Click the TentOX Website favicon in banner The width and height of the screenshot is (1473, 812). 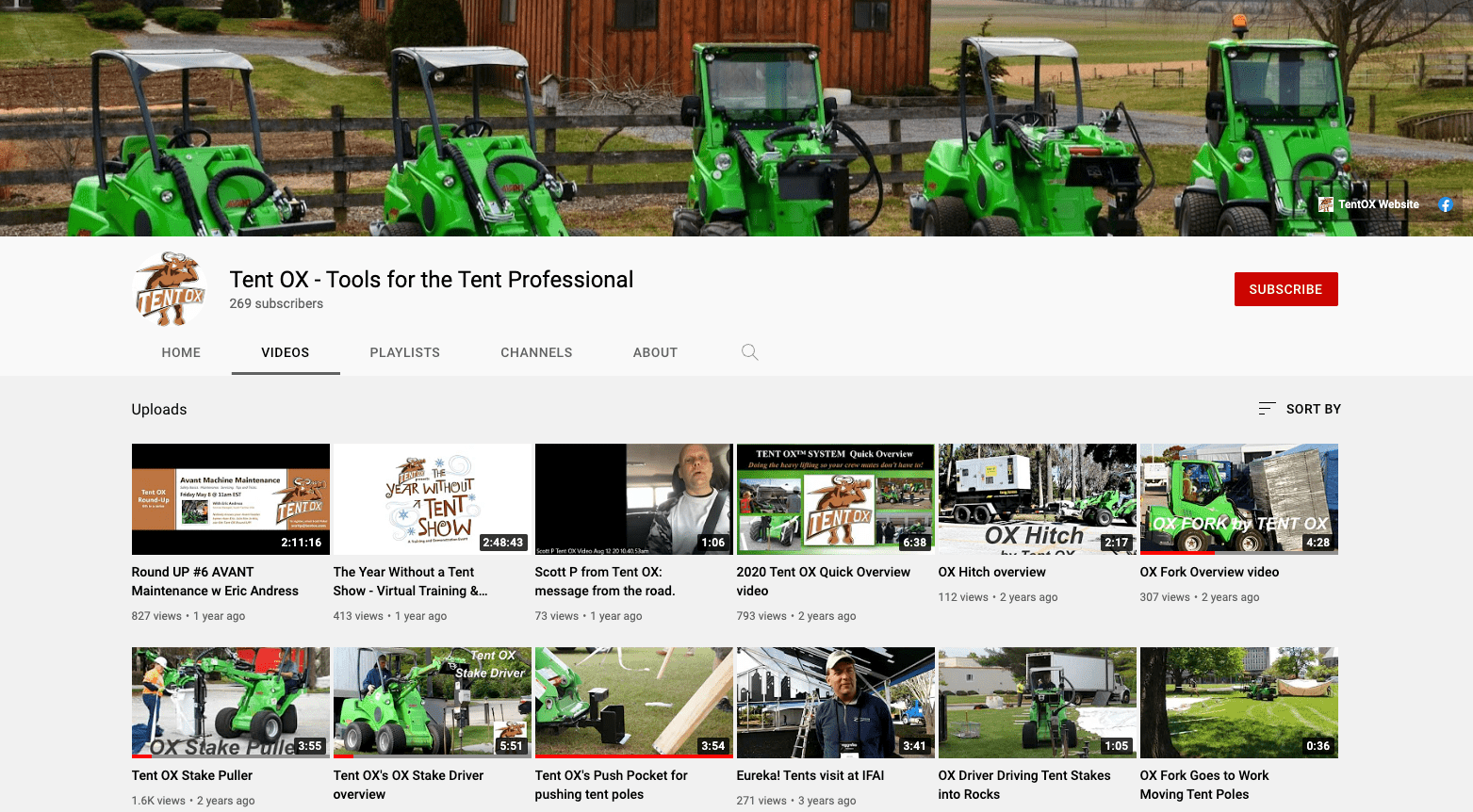pyautogui.click(x=1325, y=204)
